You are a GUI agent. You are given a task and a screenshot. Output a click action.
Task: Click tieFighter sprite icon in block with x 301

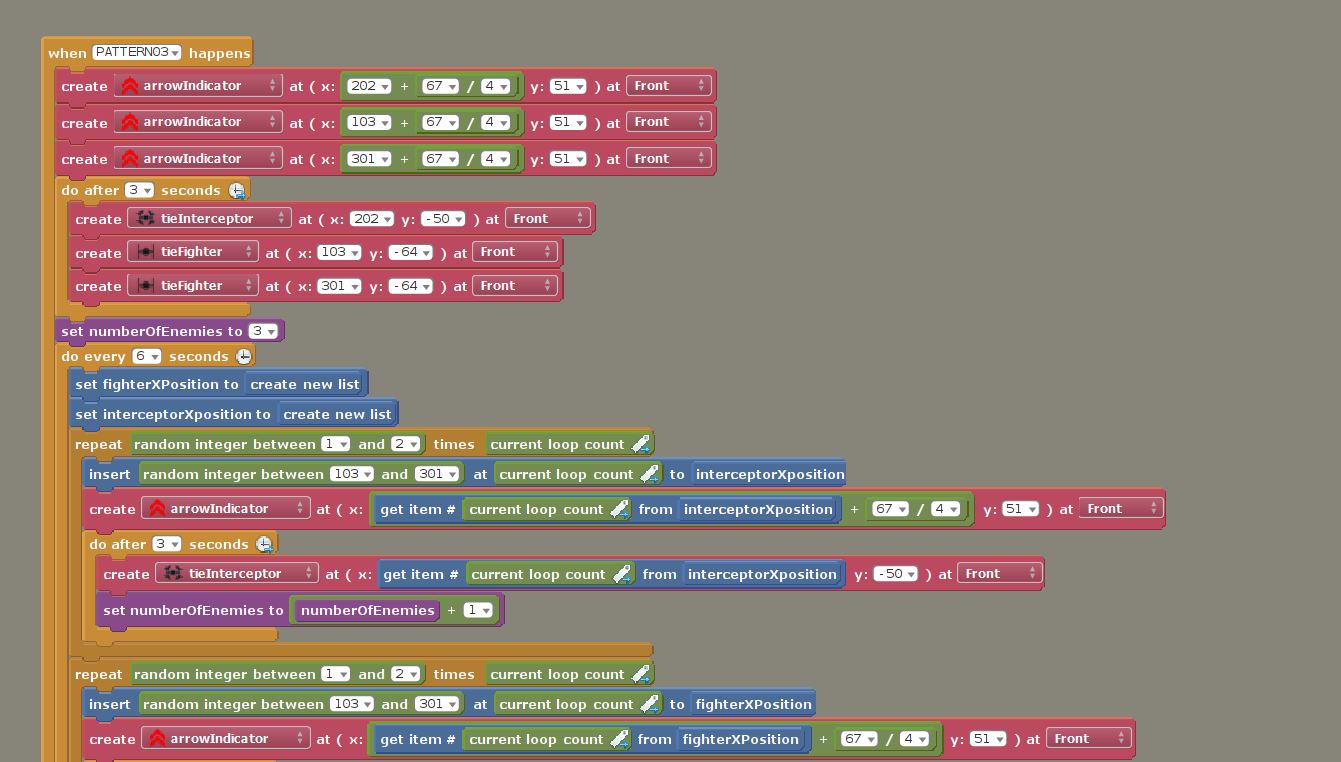(145, 286)
